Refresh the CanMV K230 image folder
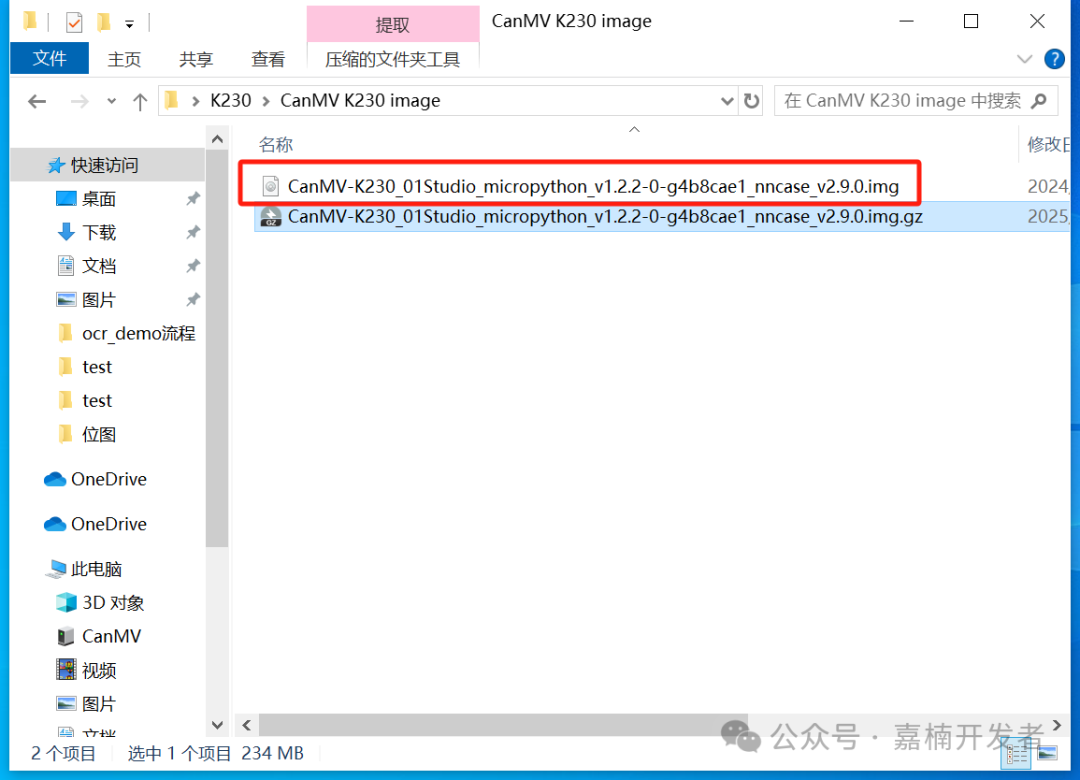The width and height of the screenshot is (1080, 780). tap(751, 101)
